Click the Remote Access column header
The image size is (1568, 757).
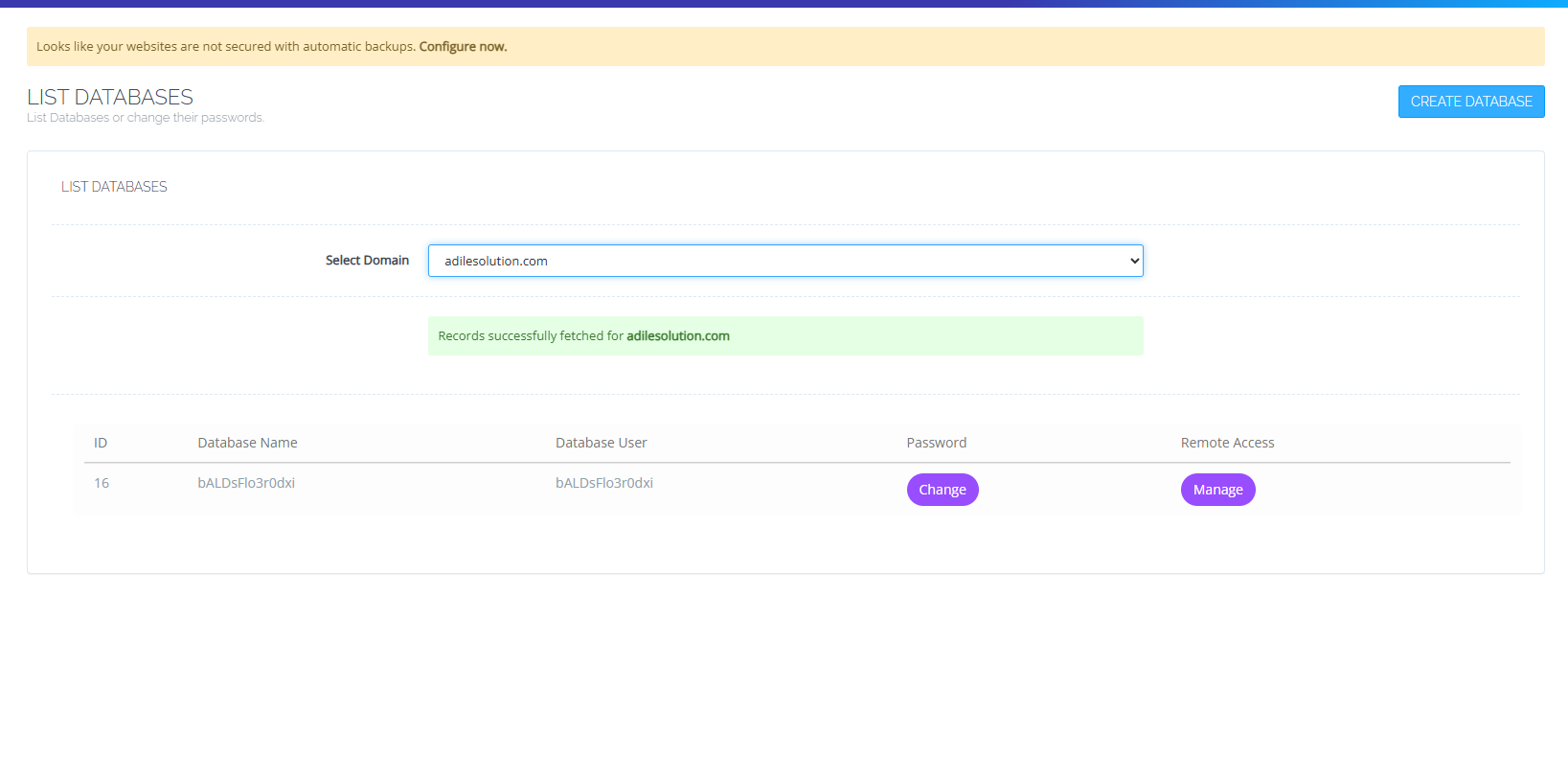(1227, 443)
